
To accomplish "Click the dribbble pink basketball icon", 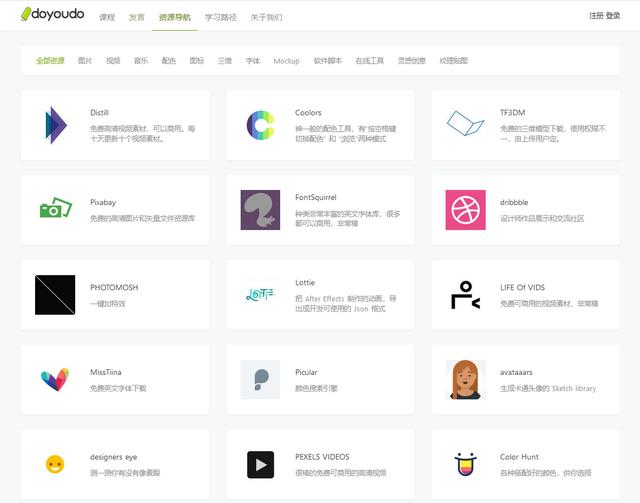I will tap(465, 210).
